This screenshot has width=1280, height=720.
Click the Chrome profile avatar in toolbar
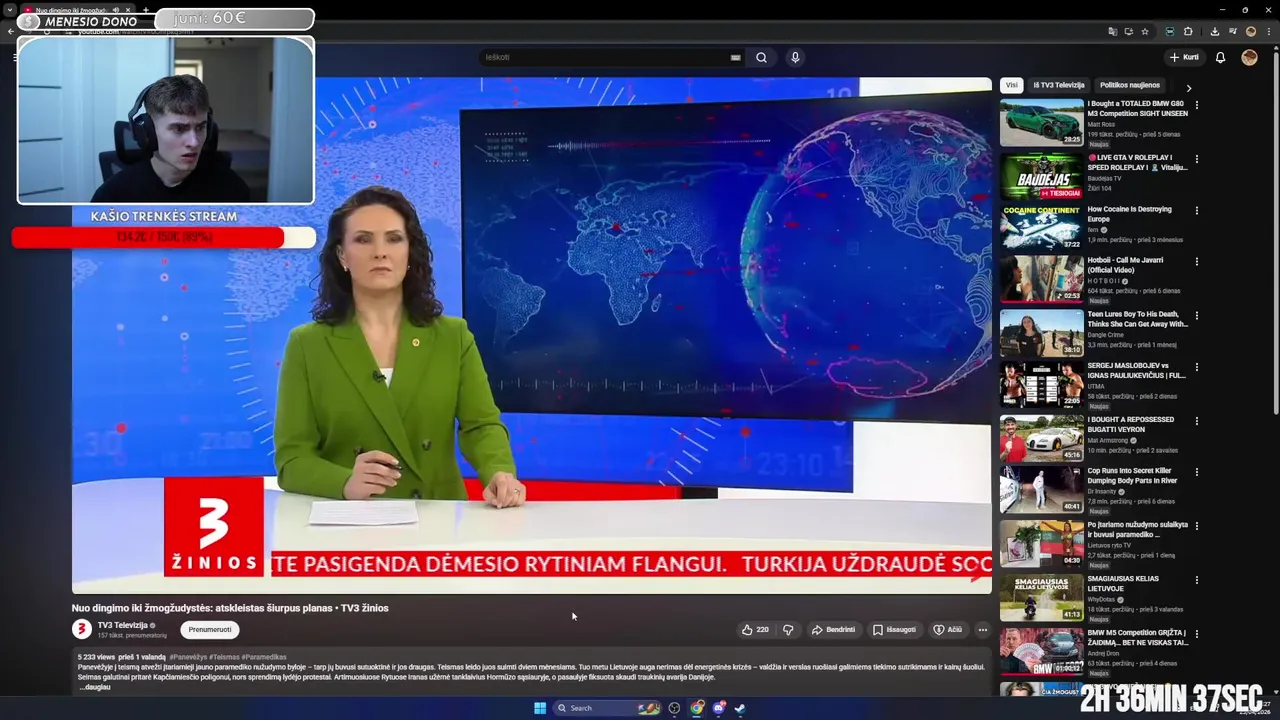pos(1250,31)
